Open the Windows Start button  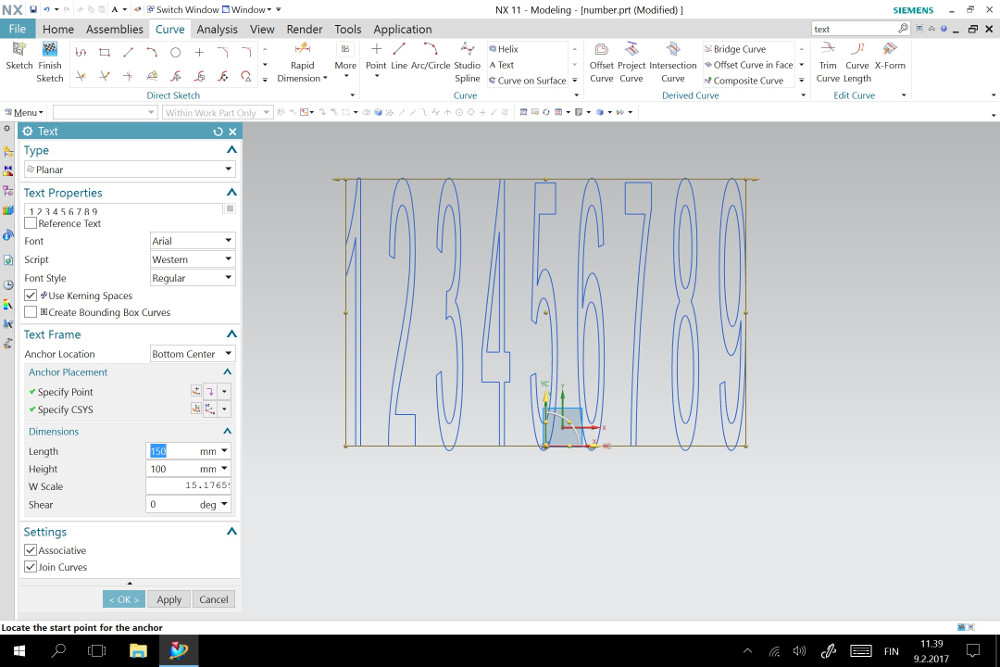coord(18,650)
